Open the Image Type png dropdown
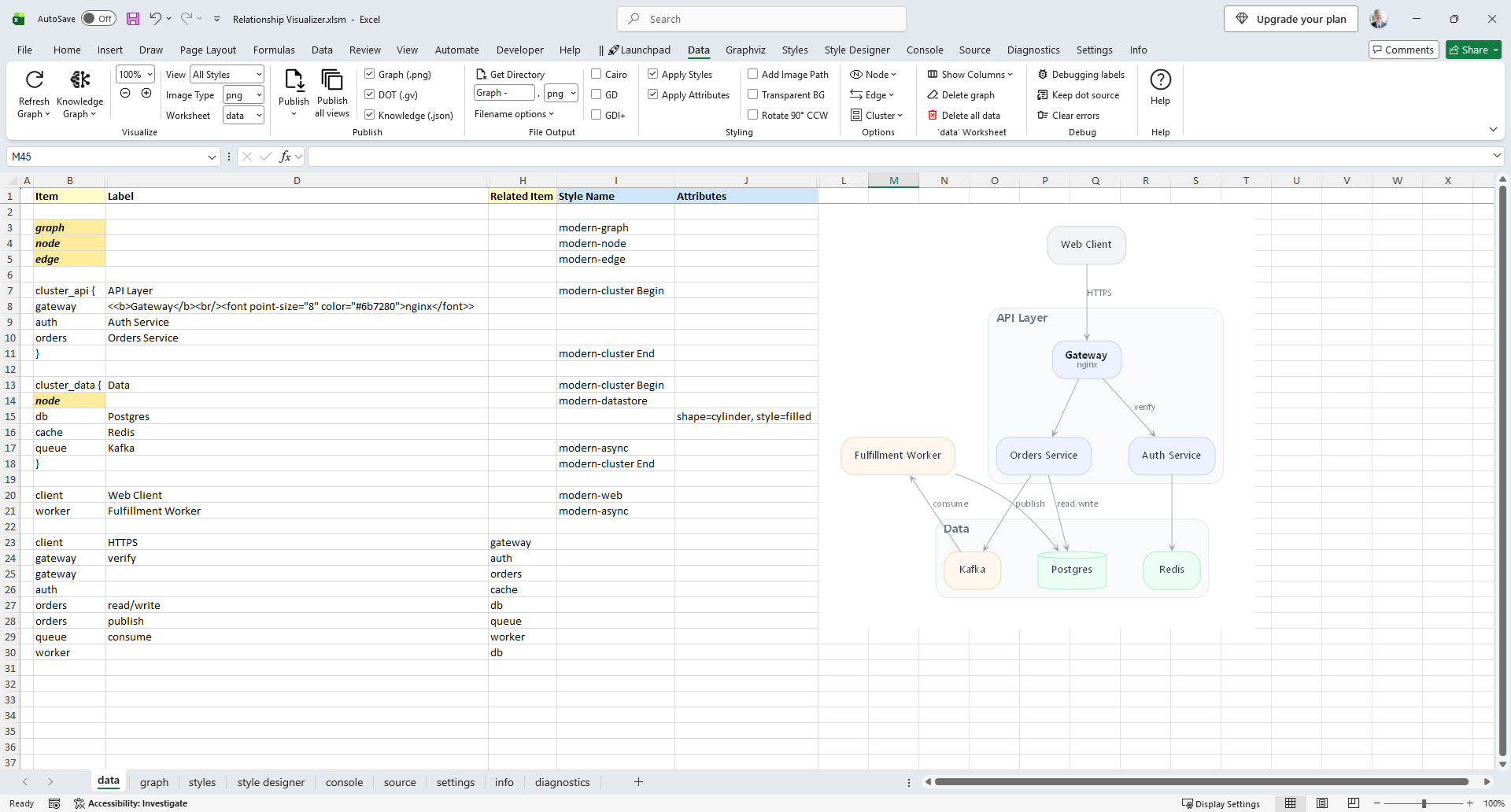Viewport: 1511px width, 812px height. 258,94
